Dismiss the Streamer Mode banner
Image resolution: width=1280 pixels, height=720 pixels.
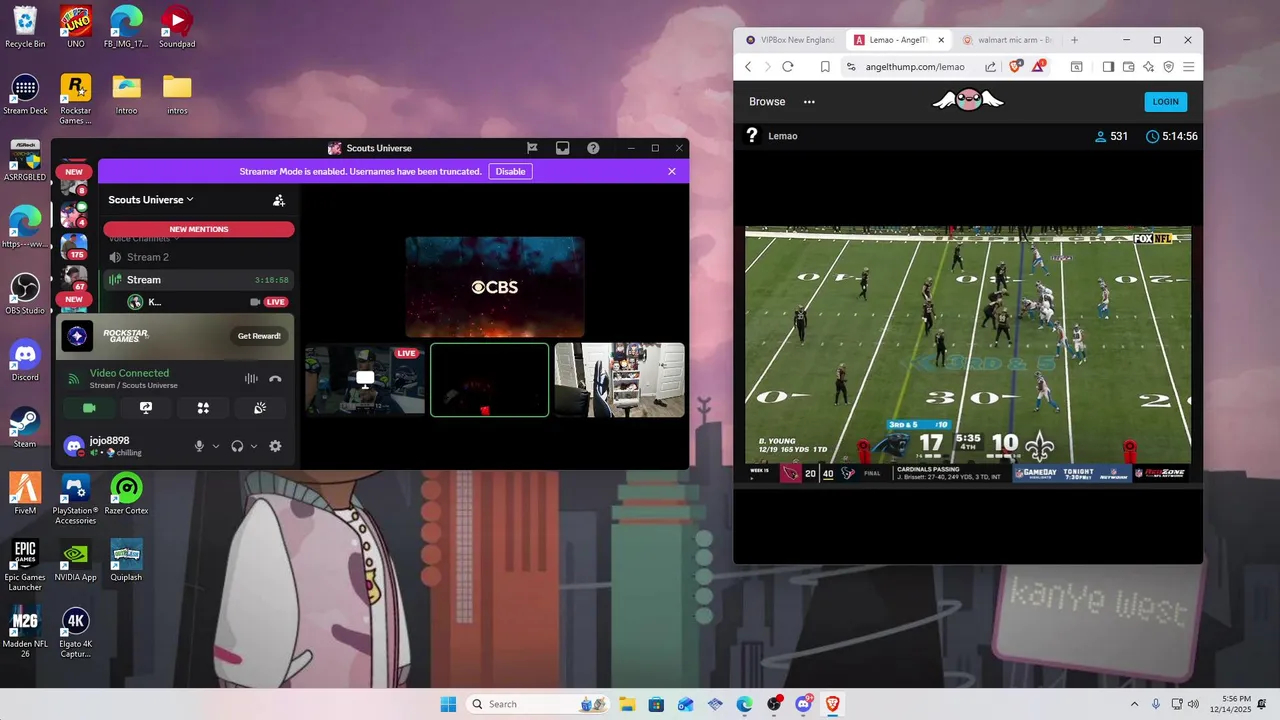pos(672,171)
